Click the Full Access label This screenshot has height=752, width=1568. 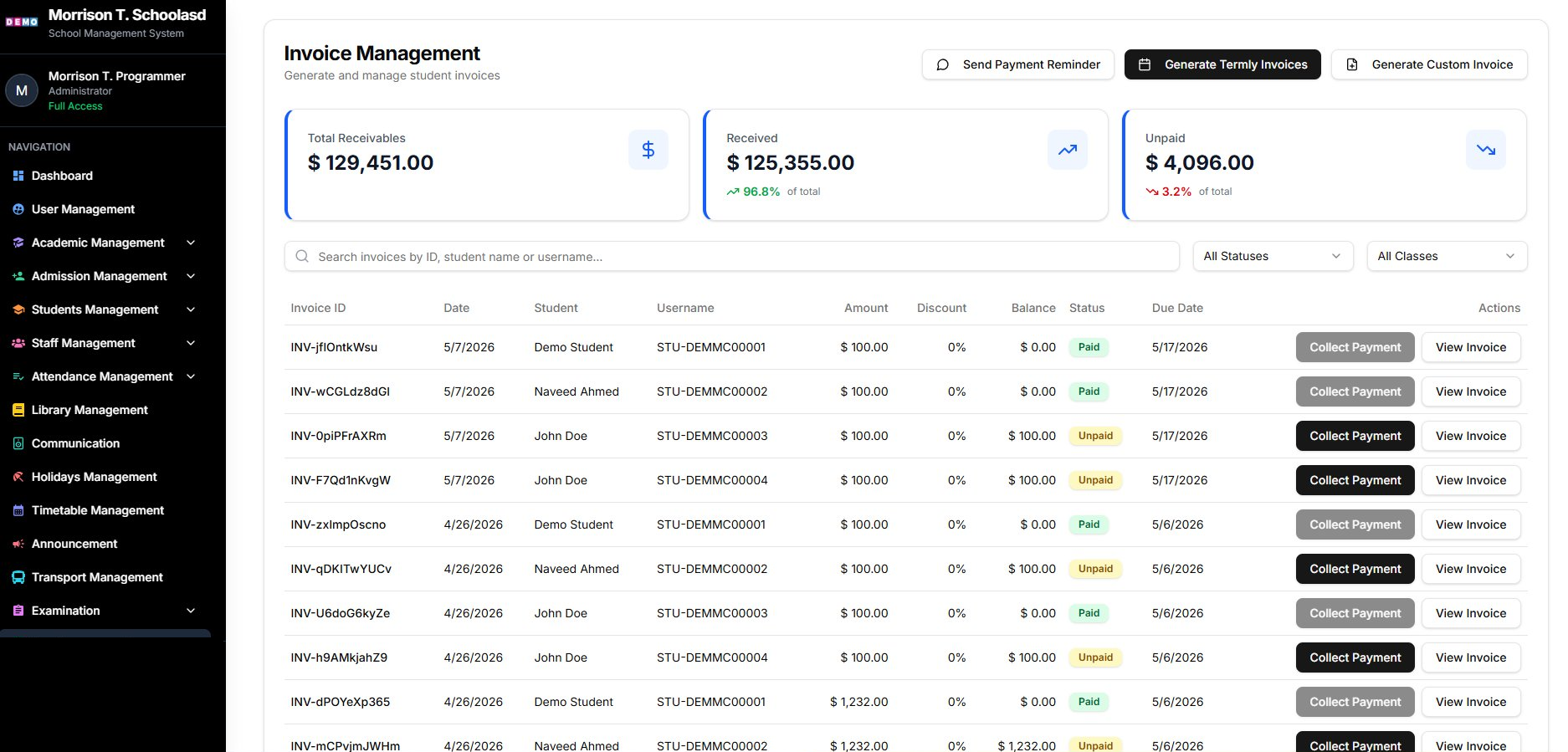[x=75, y=106]
